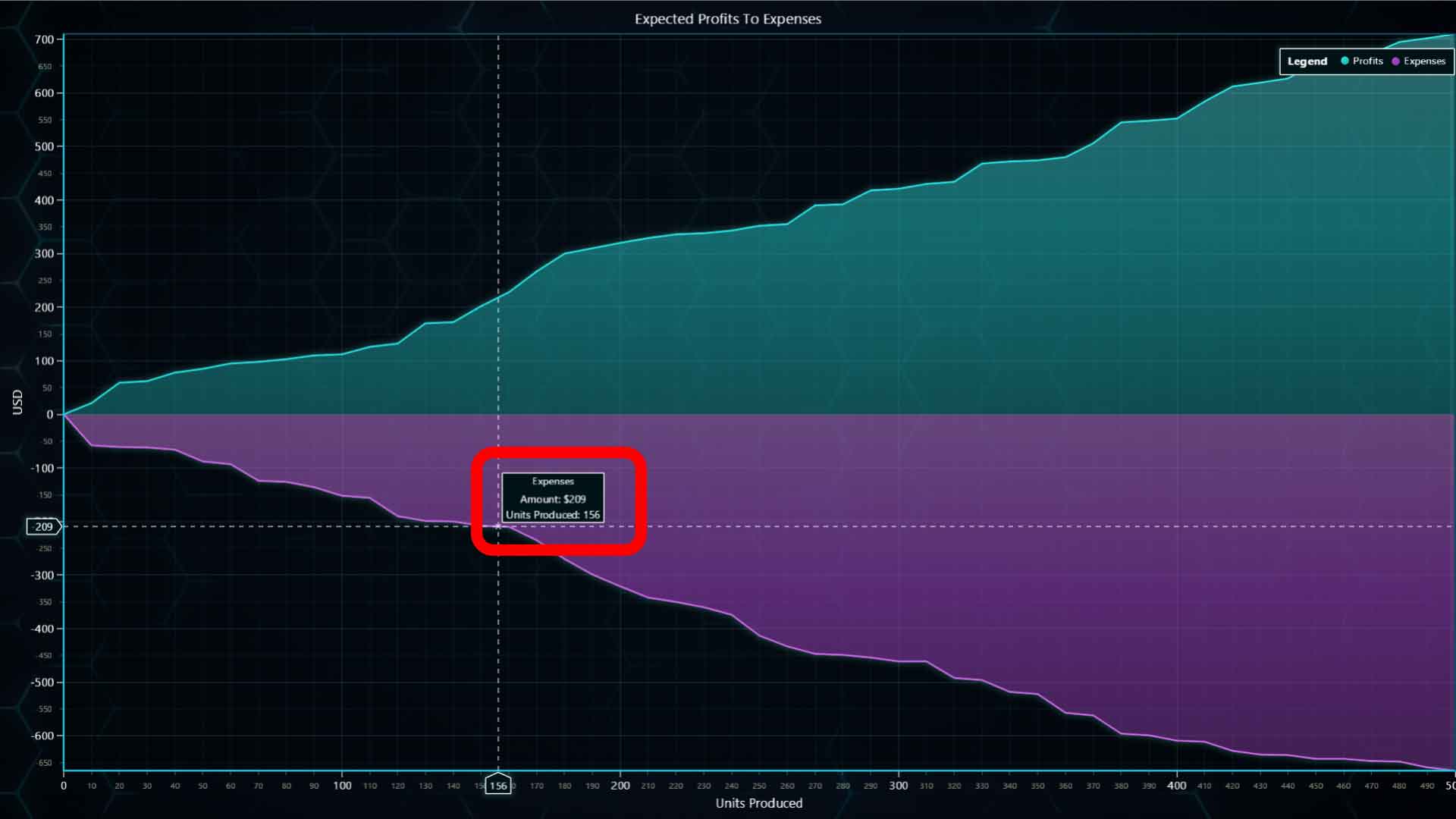Screen dimensions: 1456x819
Task: Click the 250 minor tick on X-axis
Action: (759, 786)
